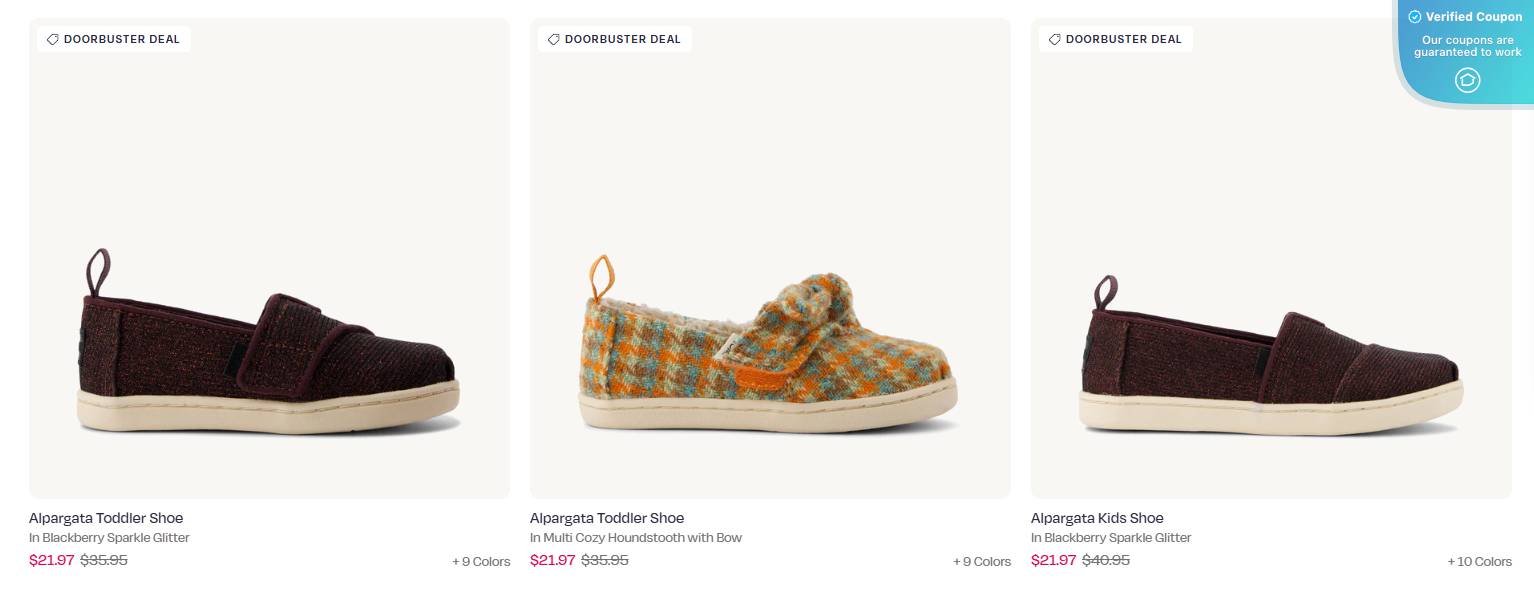Image resolution: width=1534 pixels, height=606 pixels.
Task: Select the Blackberry Sparkle Glitter color name
Action: click(109, 538)
